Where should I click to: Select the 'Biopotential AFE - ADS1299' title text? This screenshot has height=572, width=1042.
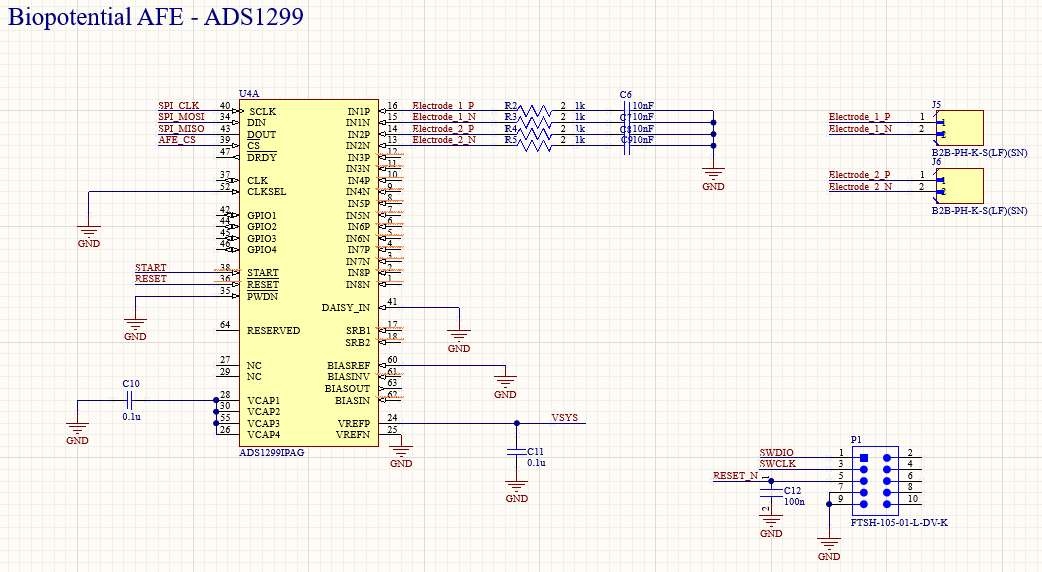coord(156,16)
